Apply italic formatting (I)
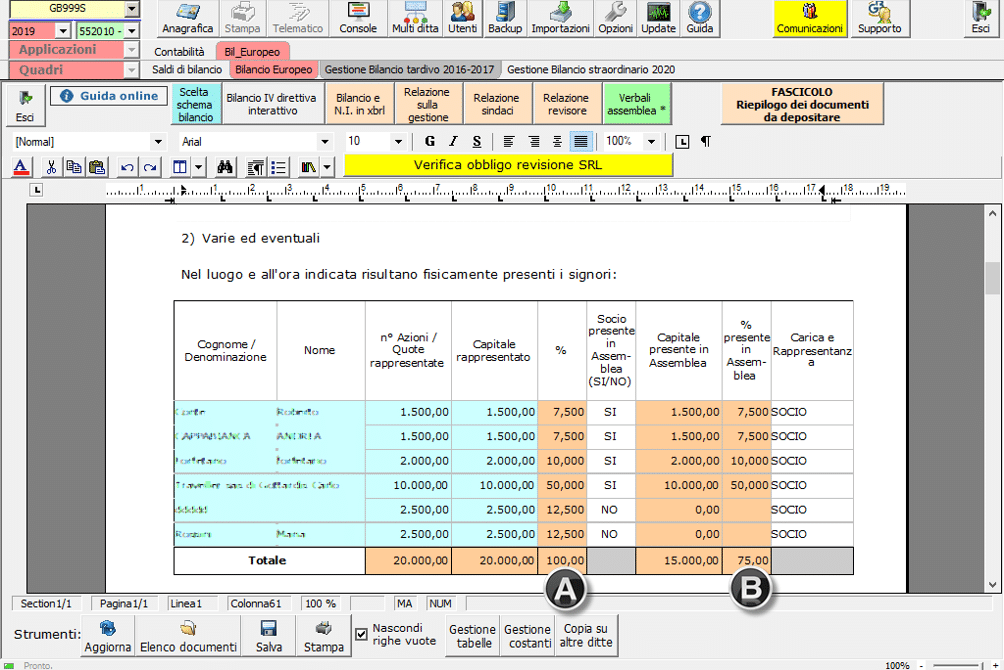This screenshot has width=1004, height=670. click(453, 142)
